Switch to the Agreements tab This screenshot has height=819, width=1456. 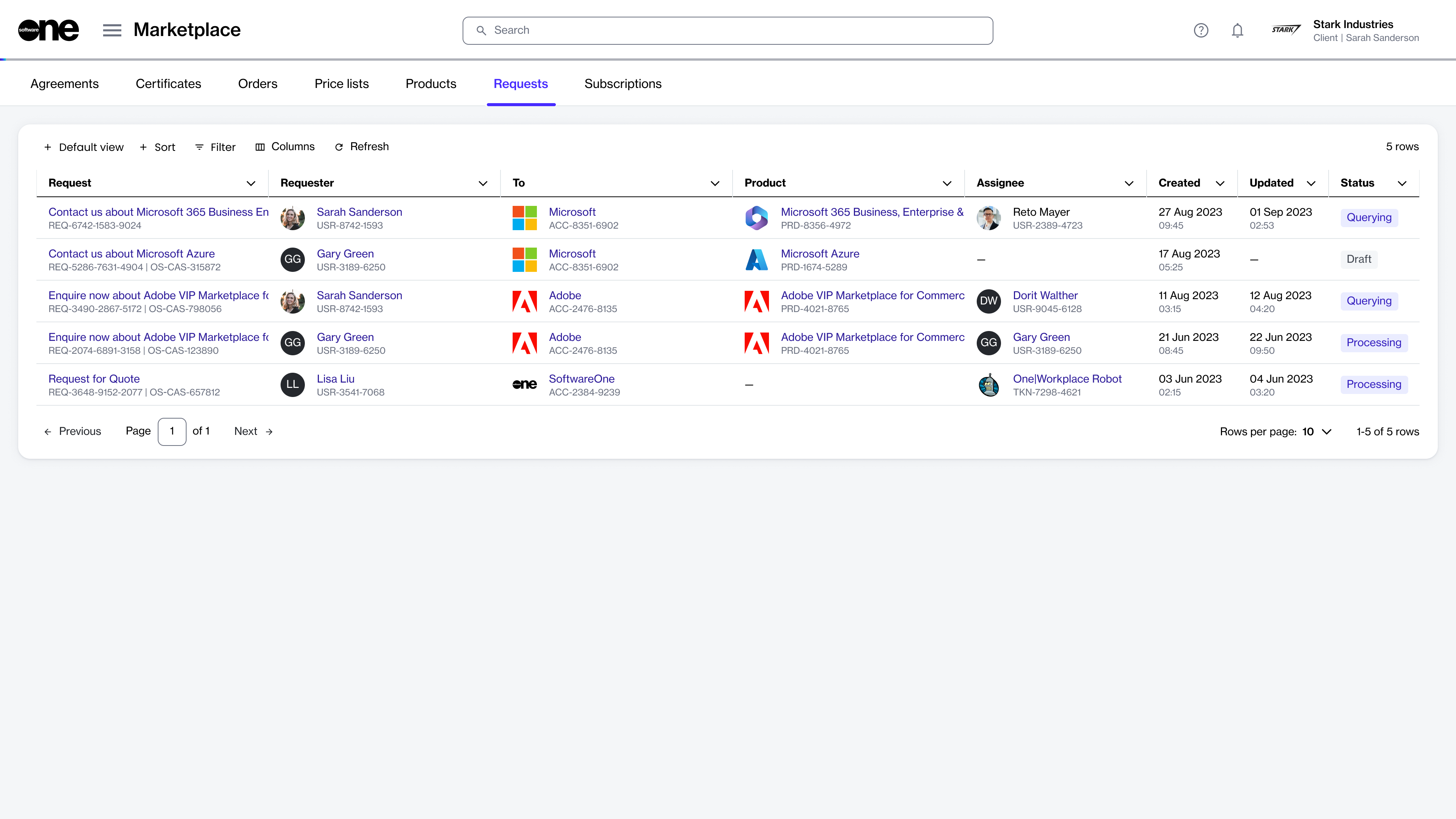(64, 84)
